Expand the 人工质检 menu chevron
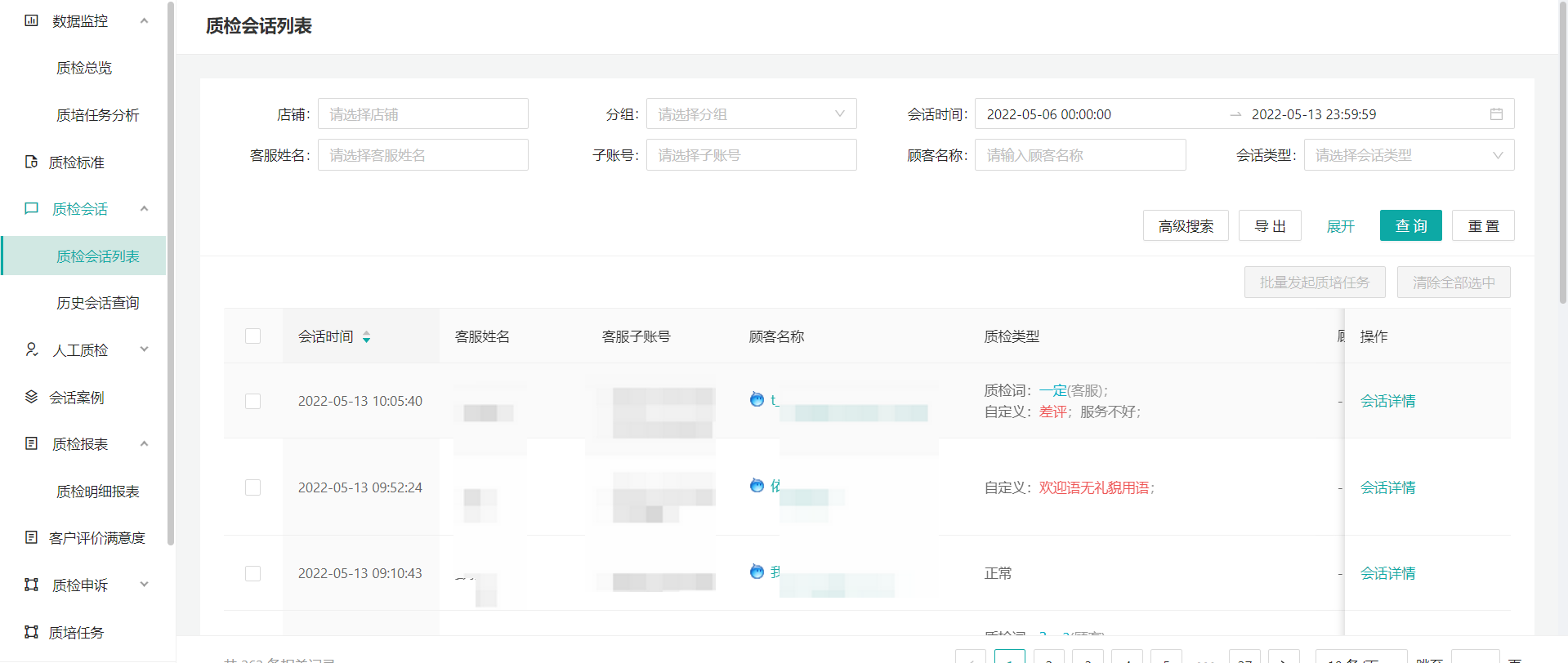1568x663 pixels. pos(145,349)
